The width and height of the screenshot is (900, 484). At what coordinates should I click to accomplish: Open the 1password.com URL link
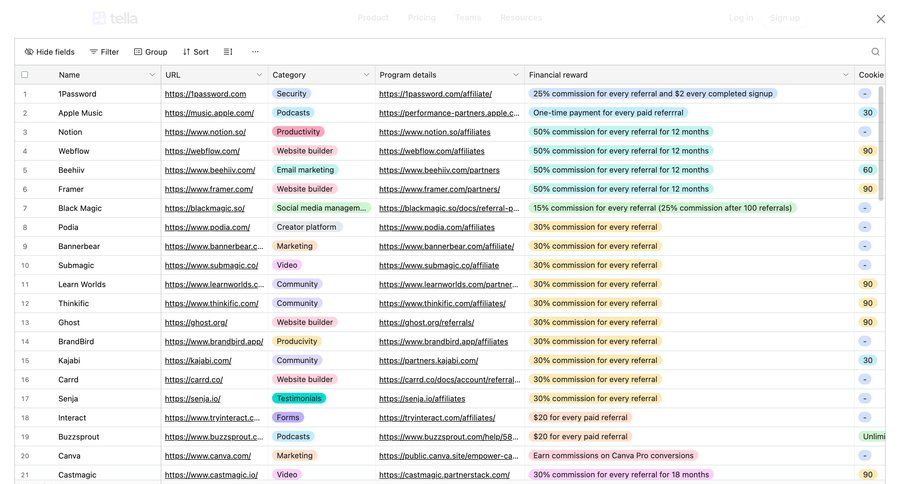point(205,94)
